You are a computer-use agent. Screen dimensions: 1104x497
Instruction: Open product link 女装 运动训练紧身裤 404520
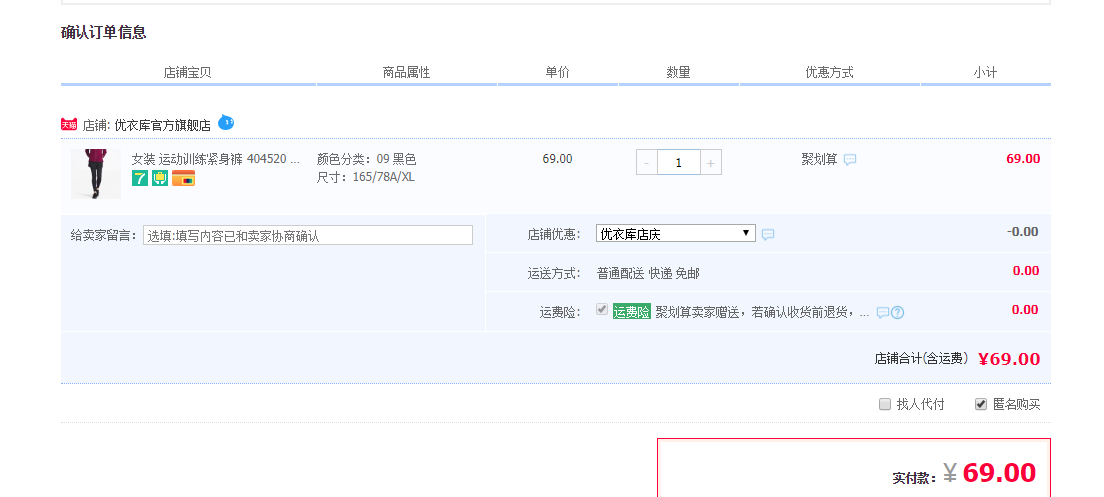click(x=216, y=159)
